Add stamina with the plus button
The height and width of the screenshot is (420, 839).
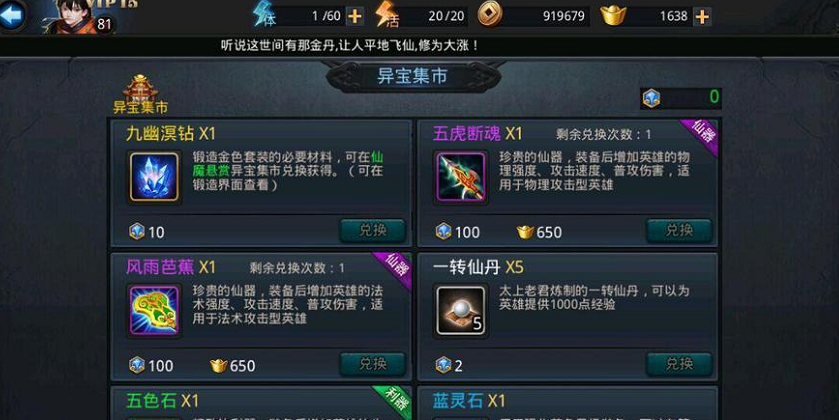354,17
